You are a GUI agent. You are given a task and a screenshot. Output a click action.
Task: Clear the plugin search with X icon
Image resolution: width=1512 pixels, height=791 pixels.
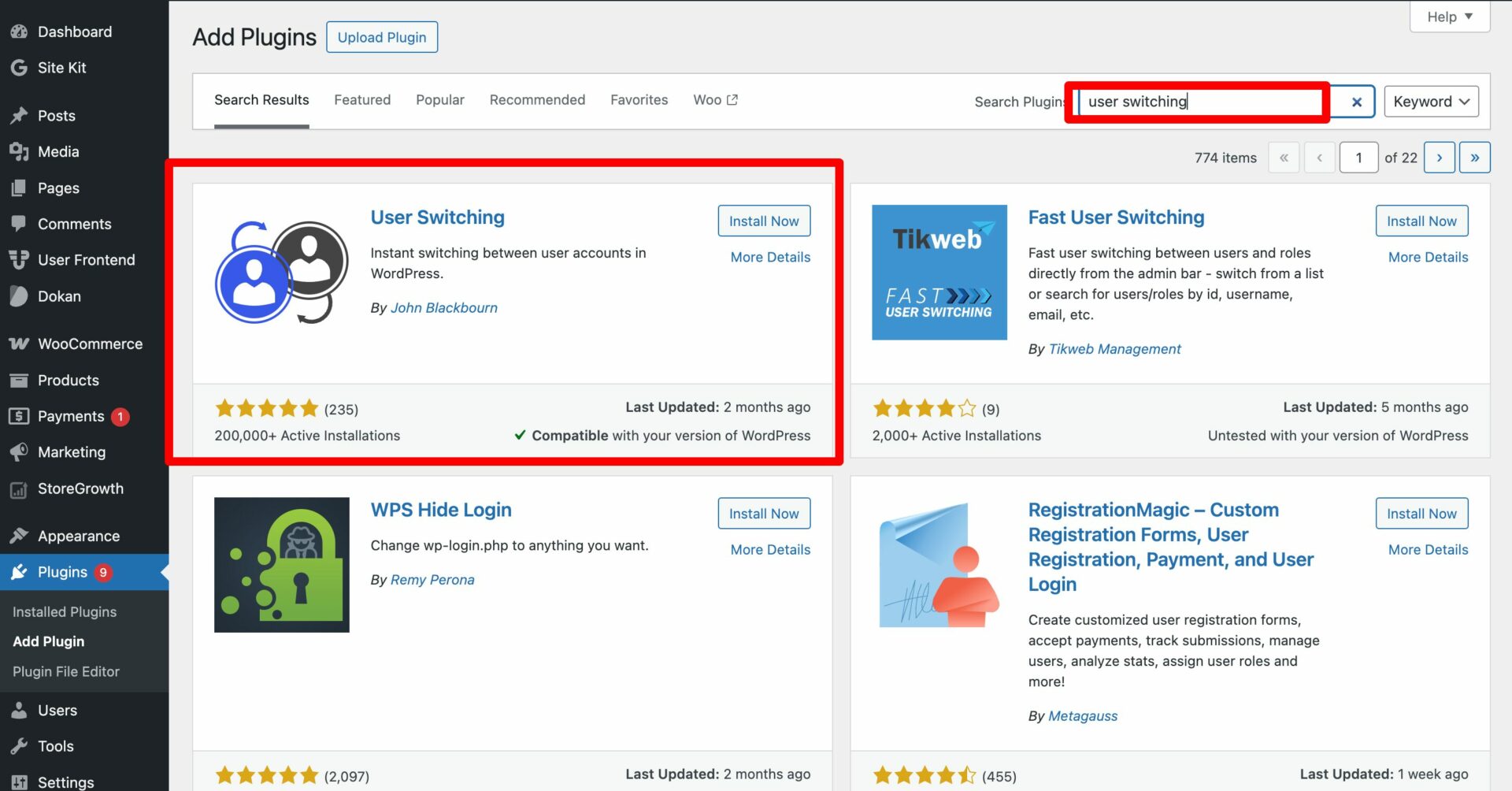pos(1356,102)
